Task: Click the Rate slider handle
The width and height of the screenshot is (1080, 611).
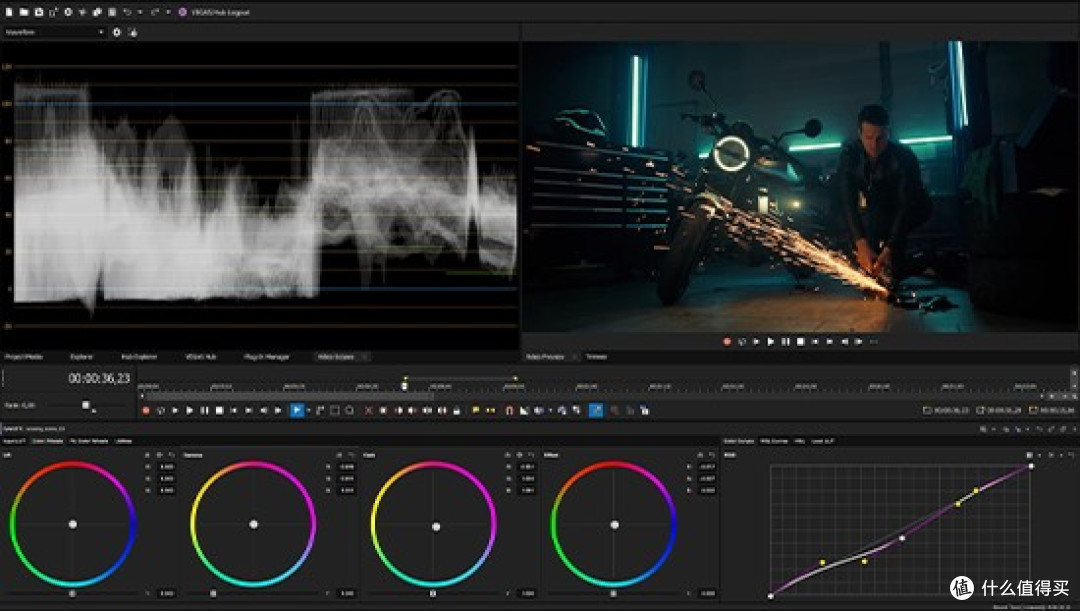Action: (x=85, y=405)
